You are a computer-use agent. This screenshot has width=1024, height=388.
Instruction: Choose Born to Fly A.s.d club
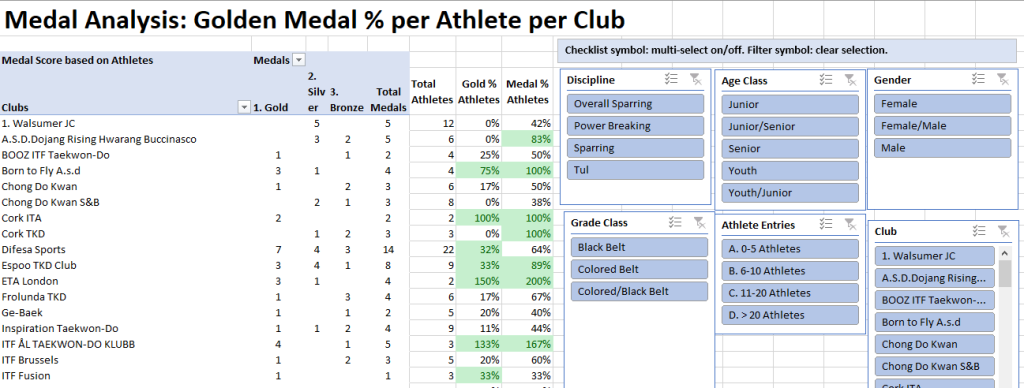point(934,322)
